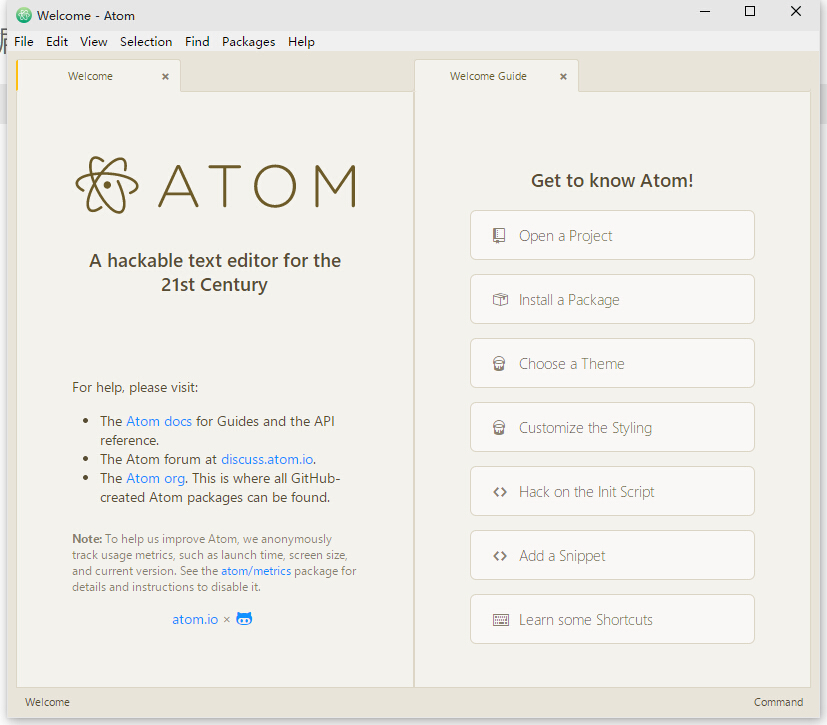827x725 pixels.
Task: Open the Packages menu
Action: (248, 41)
